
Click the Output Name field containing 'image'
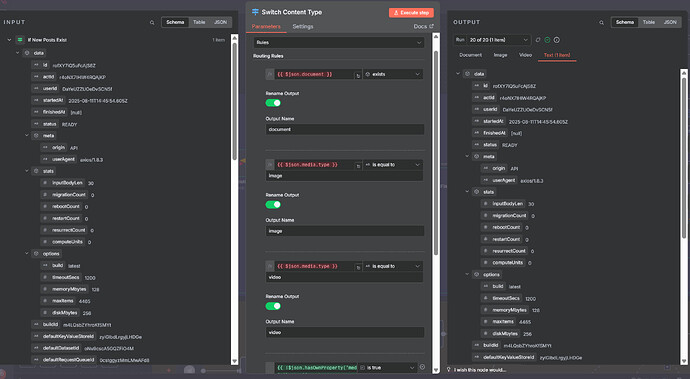345,231
